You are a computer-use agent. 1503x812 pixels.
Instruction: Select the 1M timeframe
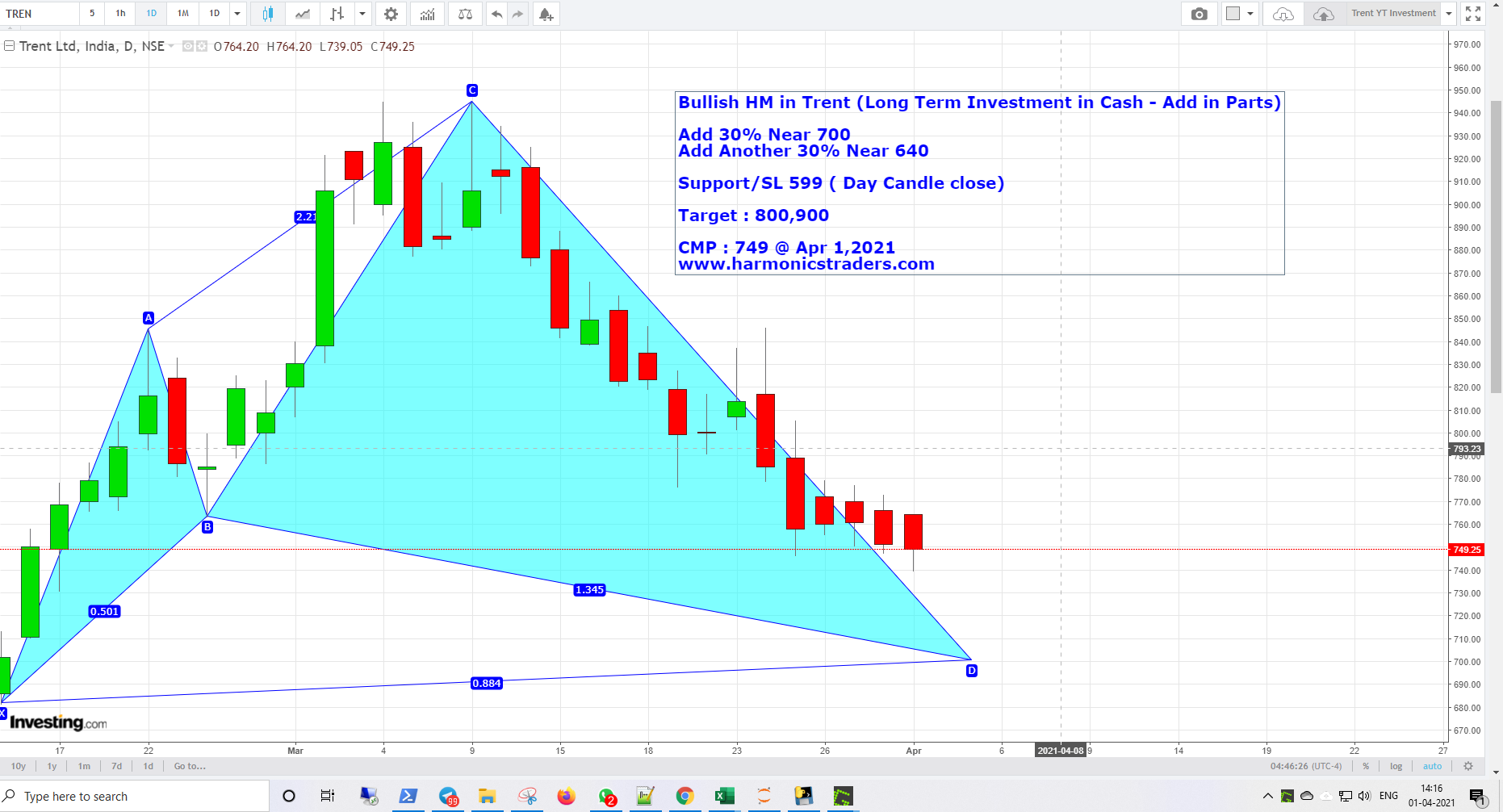182,14
